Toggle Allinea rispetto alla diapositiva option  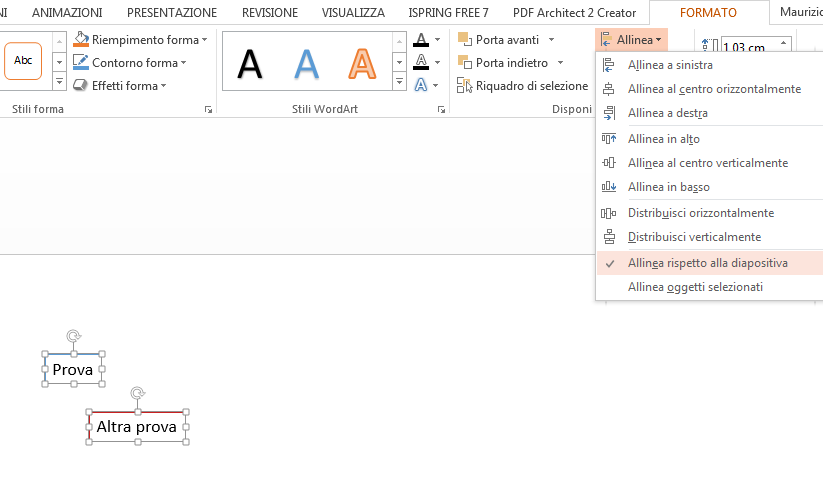(710, 263)
